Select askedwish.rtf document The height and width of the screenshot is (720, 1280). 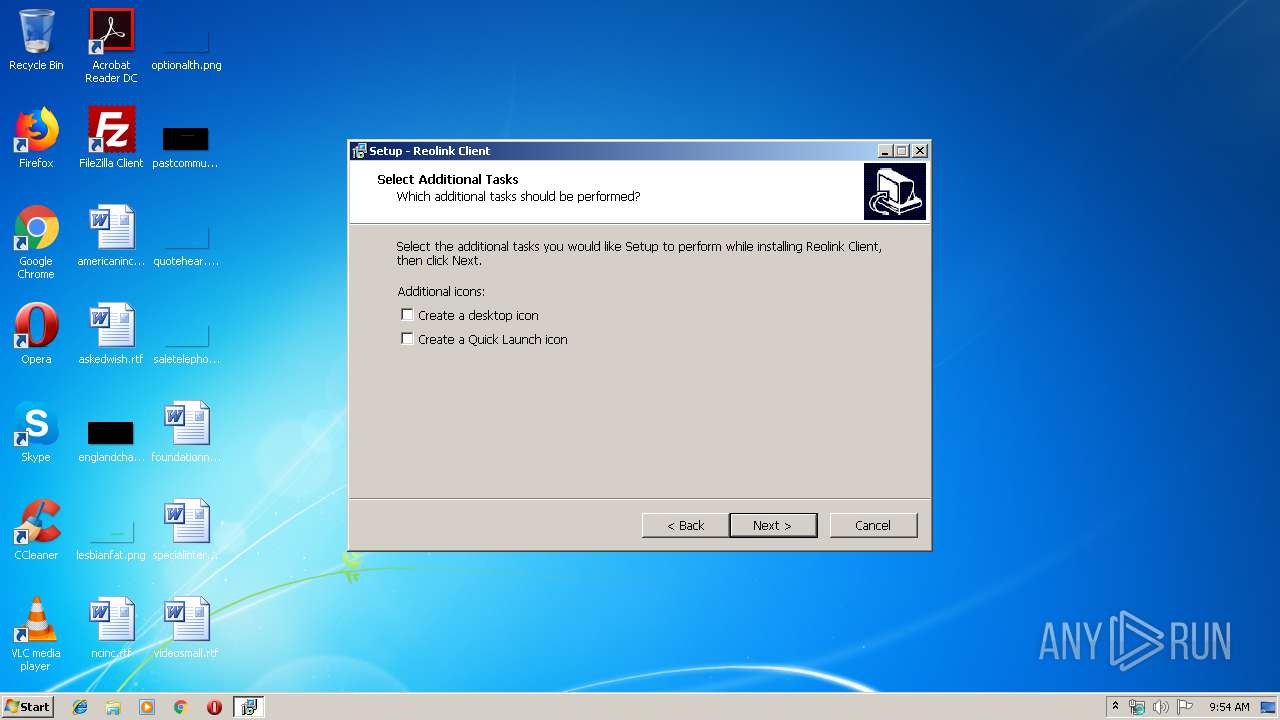pyautogui.click(x=111, y=334)
